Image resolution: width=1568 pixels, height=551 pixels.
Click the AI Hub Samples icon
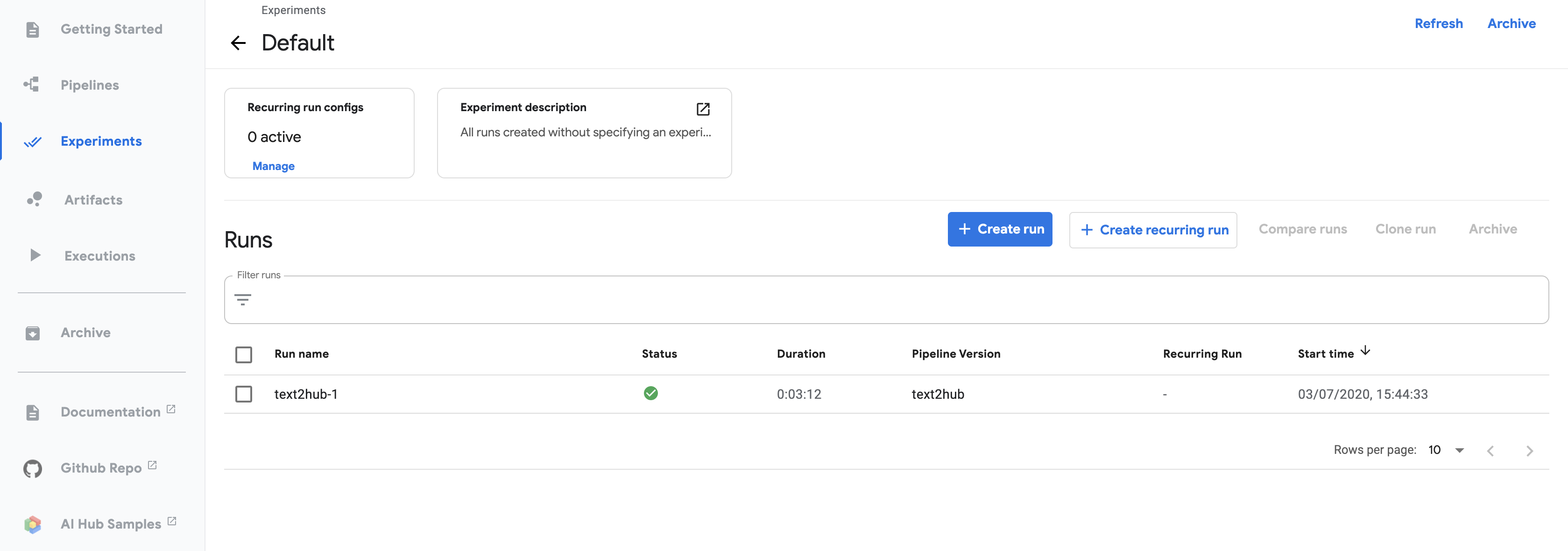[x=32, y=524]
